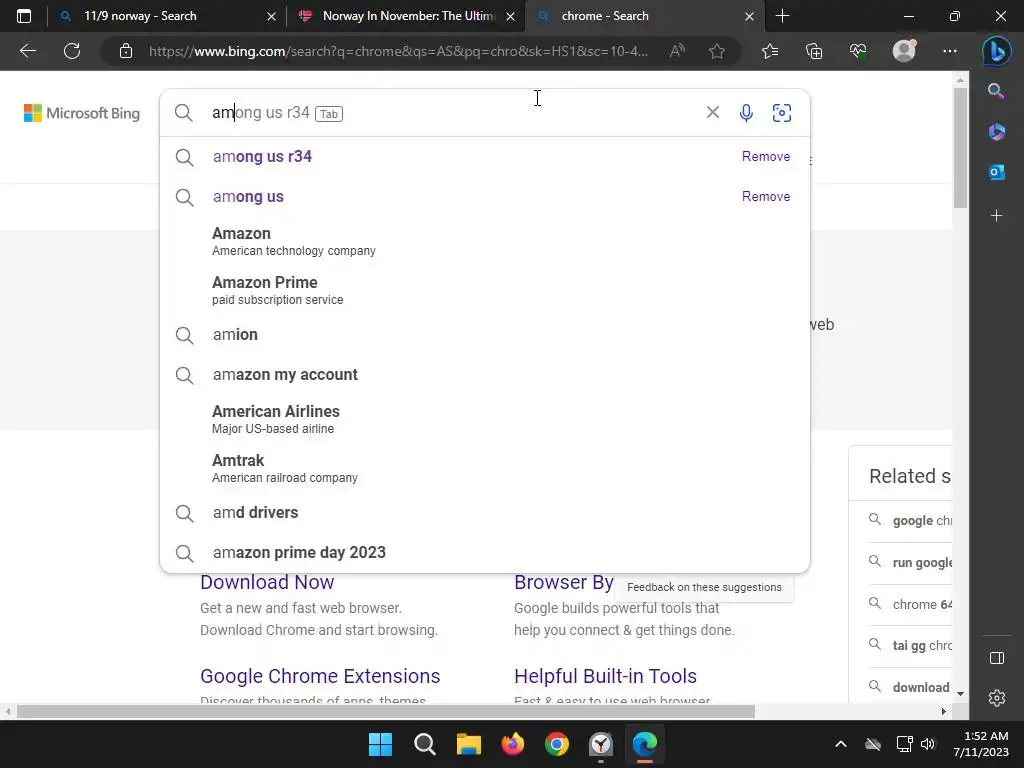Close the chrome - Search tab
The width and height of the screenshot is (1024, 768).
750,16
